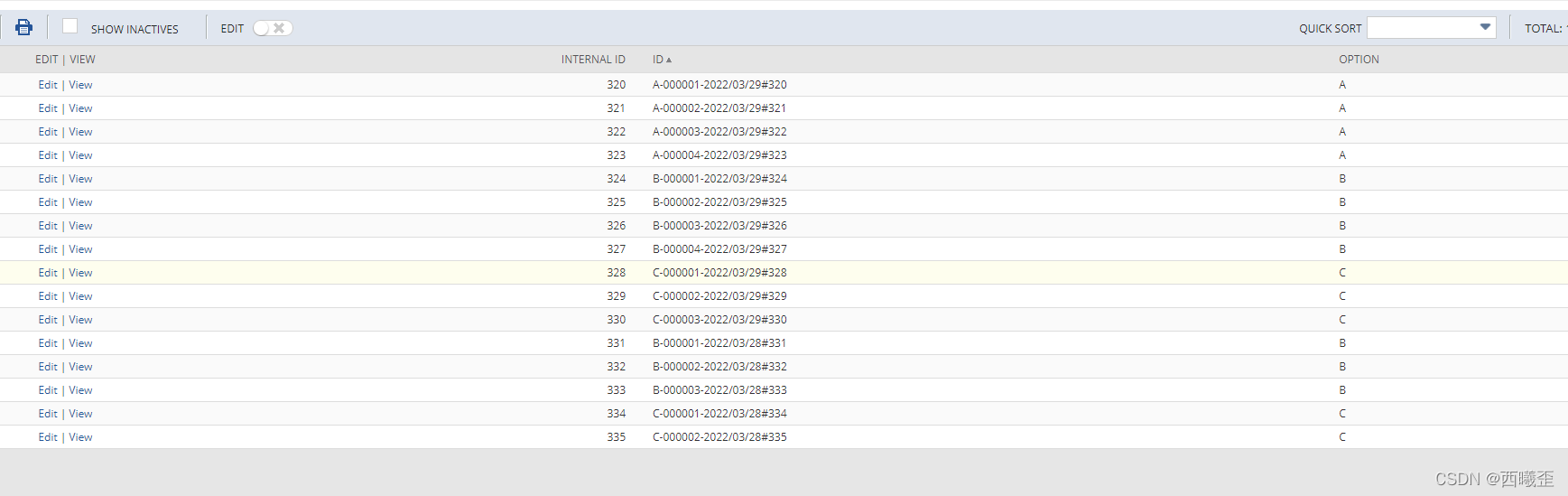This screenshot has width=1568, height=496.
Task: Select ID text C-000002-2022/03/29#329
Action: [719, 296]
